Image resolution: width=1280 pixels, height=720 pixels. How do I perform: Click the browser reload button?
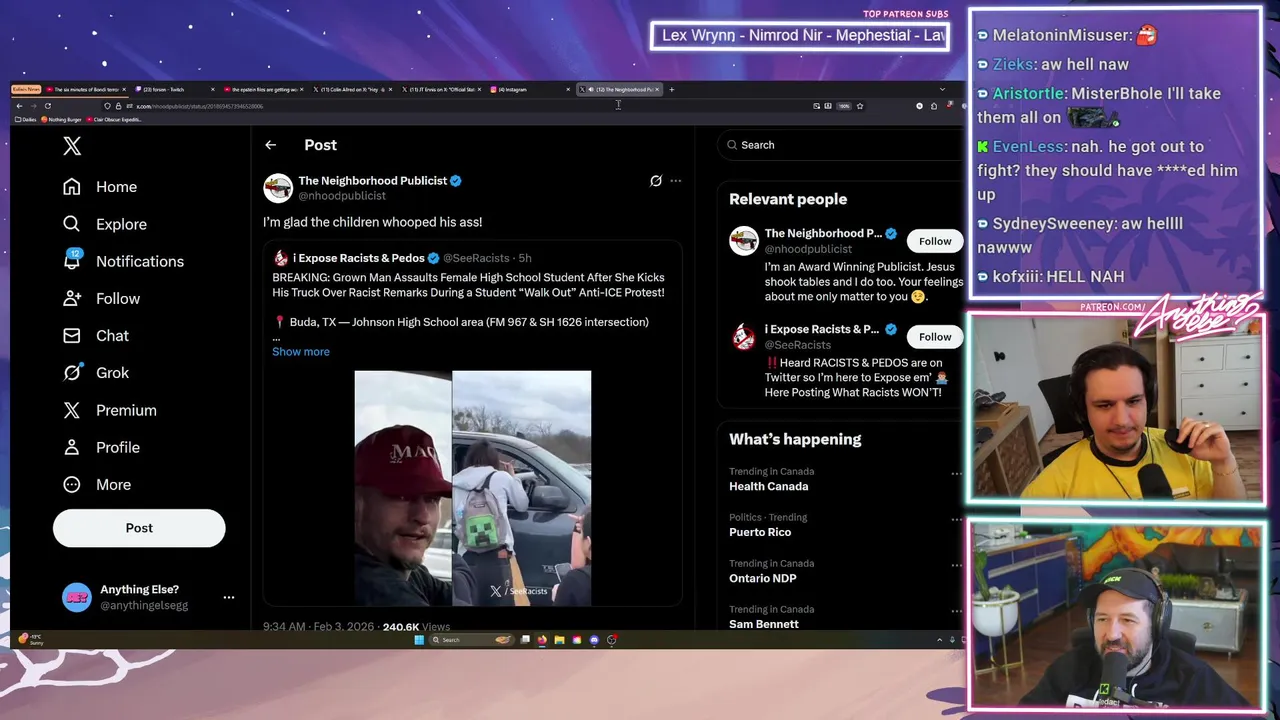click(47, 106)
